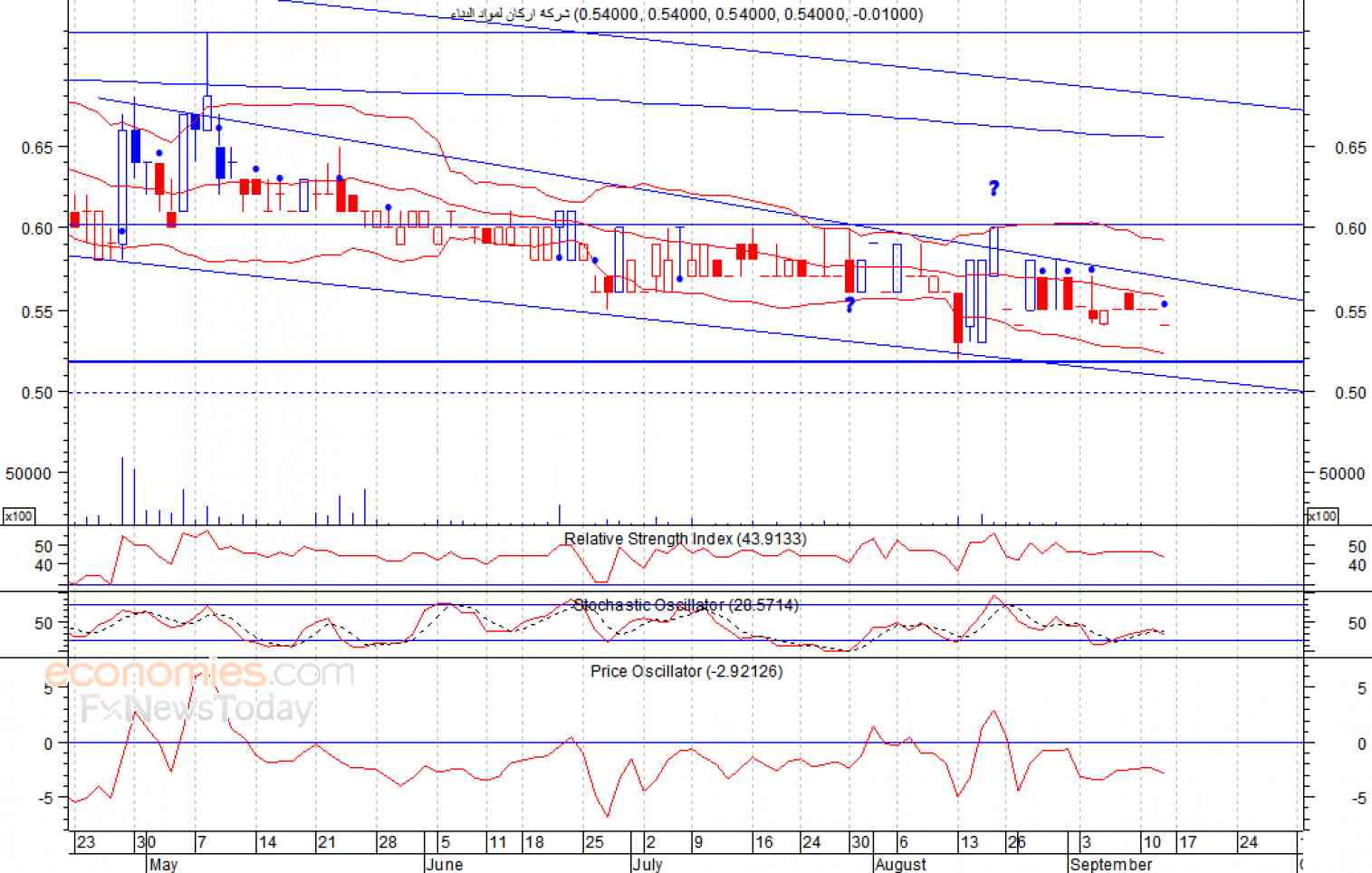1372x873 pixels.
Task: Click the July 9 date label
Action: click(x=698, y=842)
